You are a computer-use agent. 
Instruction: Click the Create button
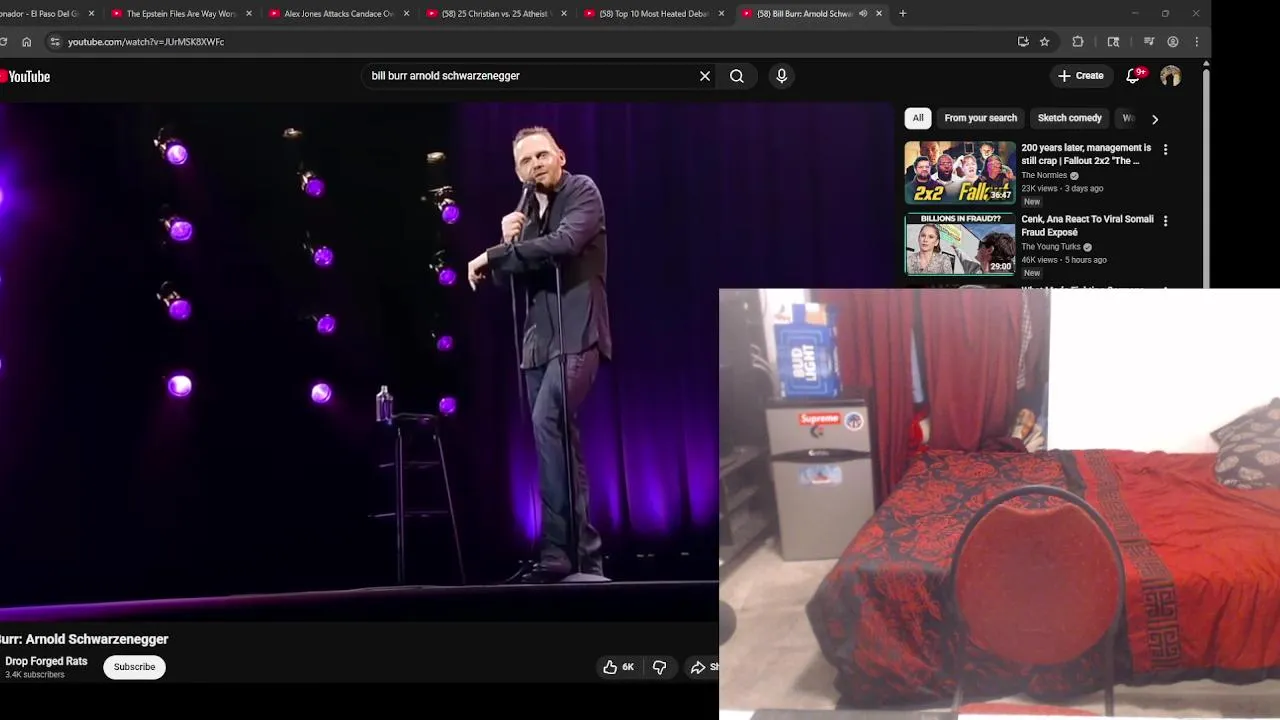point(1080,76)
